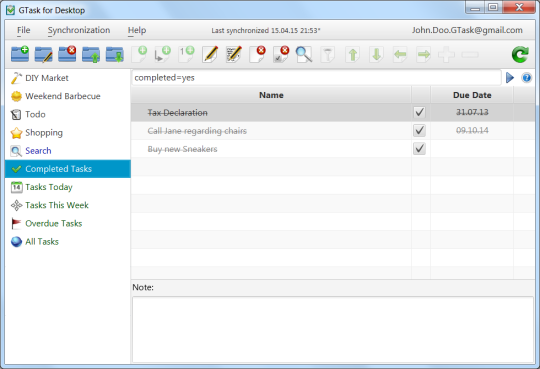Uncheck the Buy new Sneakers checkbox

[x=419, y=149]
